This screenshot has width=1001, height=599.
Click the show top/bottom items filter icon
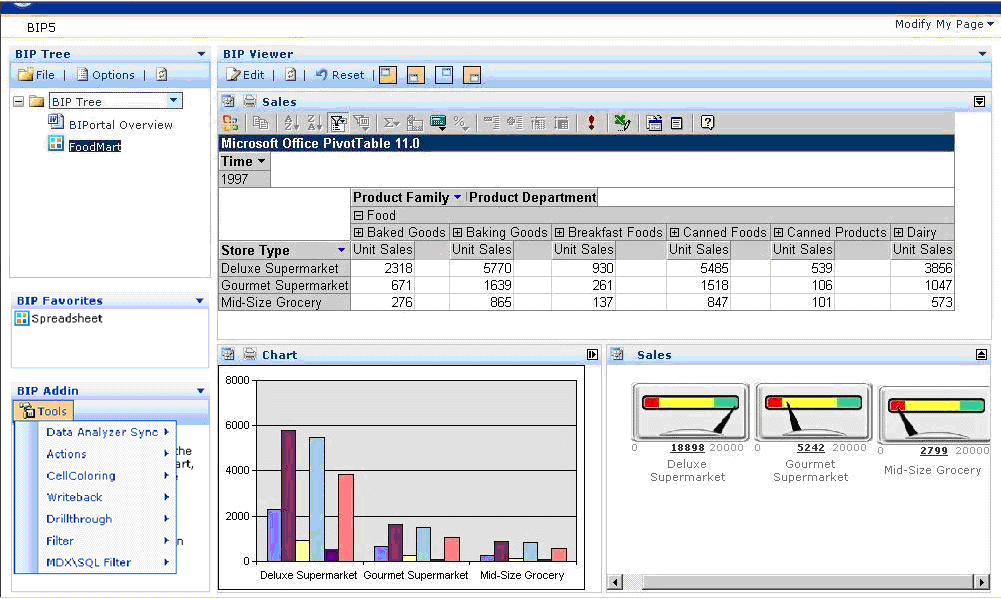(x=362, y=123)
